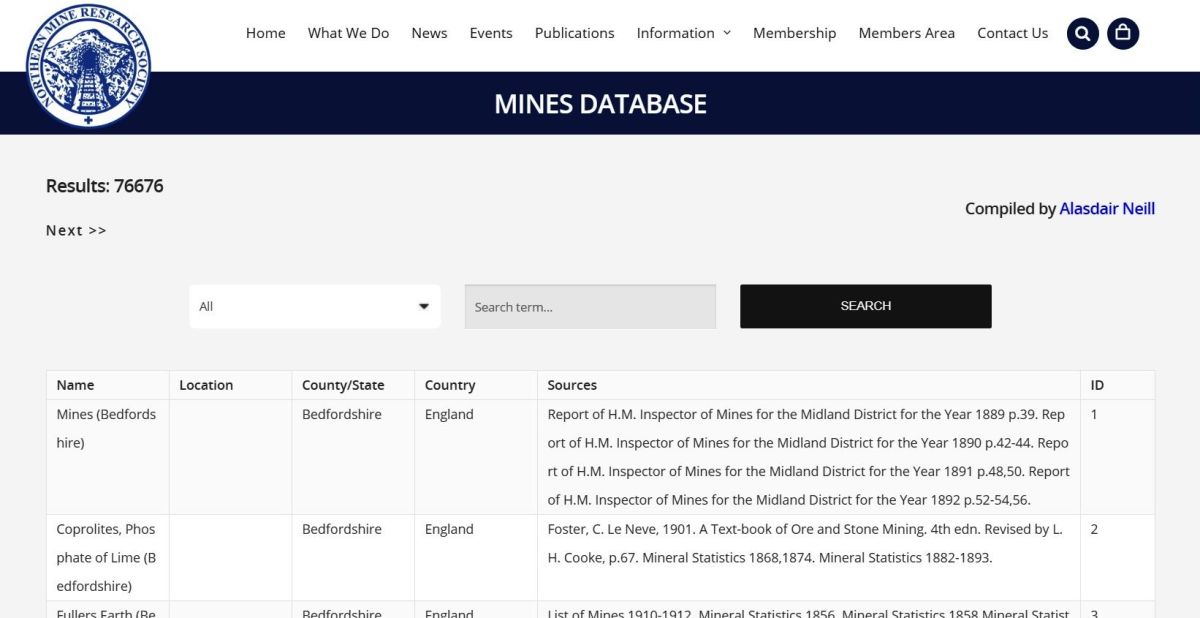The height and width of the screenshot is (618, 1200).
Task: Open the Events menu item
Action: click(491, 33)
